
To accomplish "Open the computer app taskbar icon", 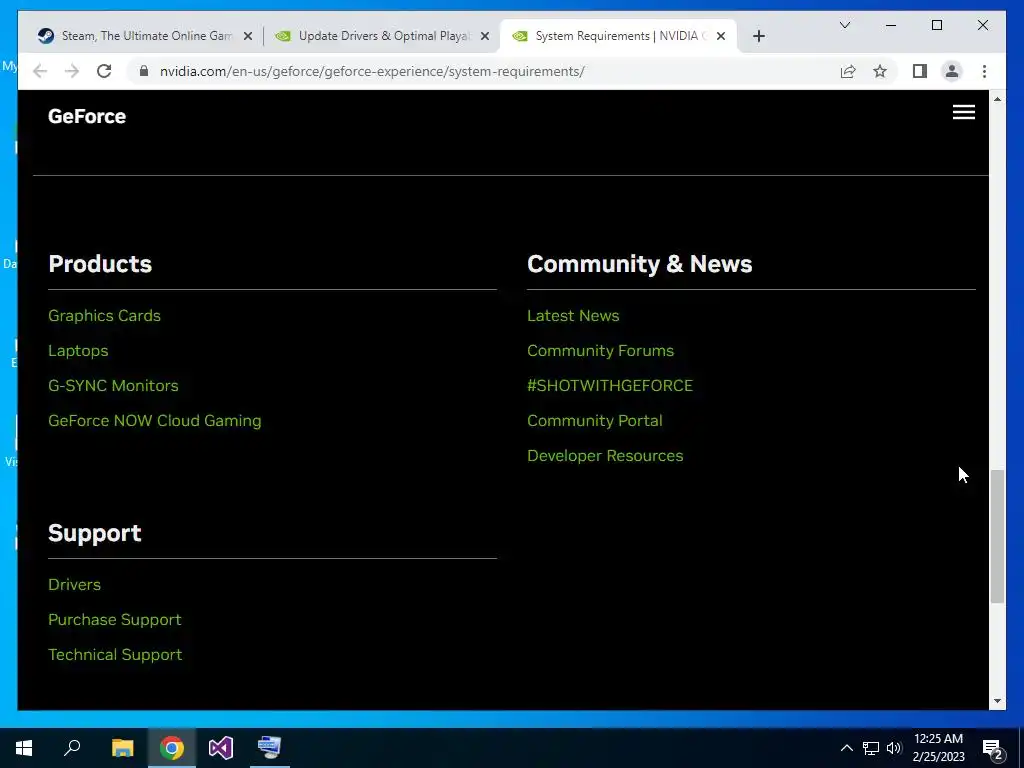I will (x=269, y=748).
